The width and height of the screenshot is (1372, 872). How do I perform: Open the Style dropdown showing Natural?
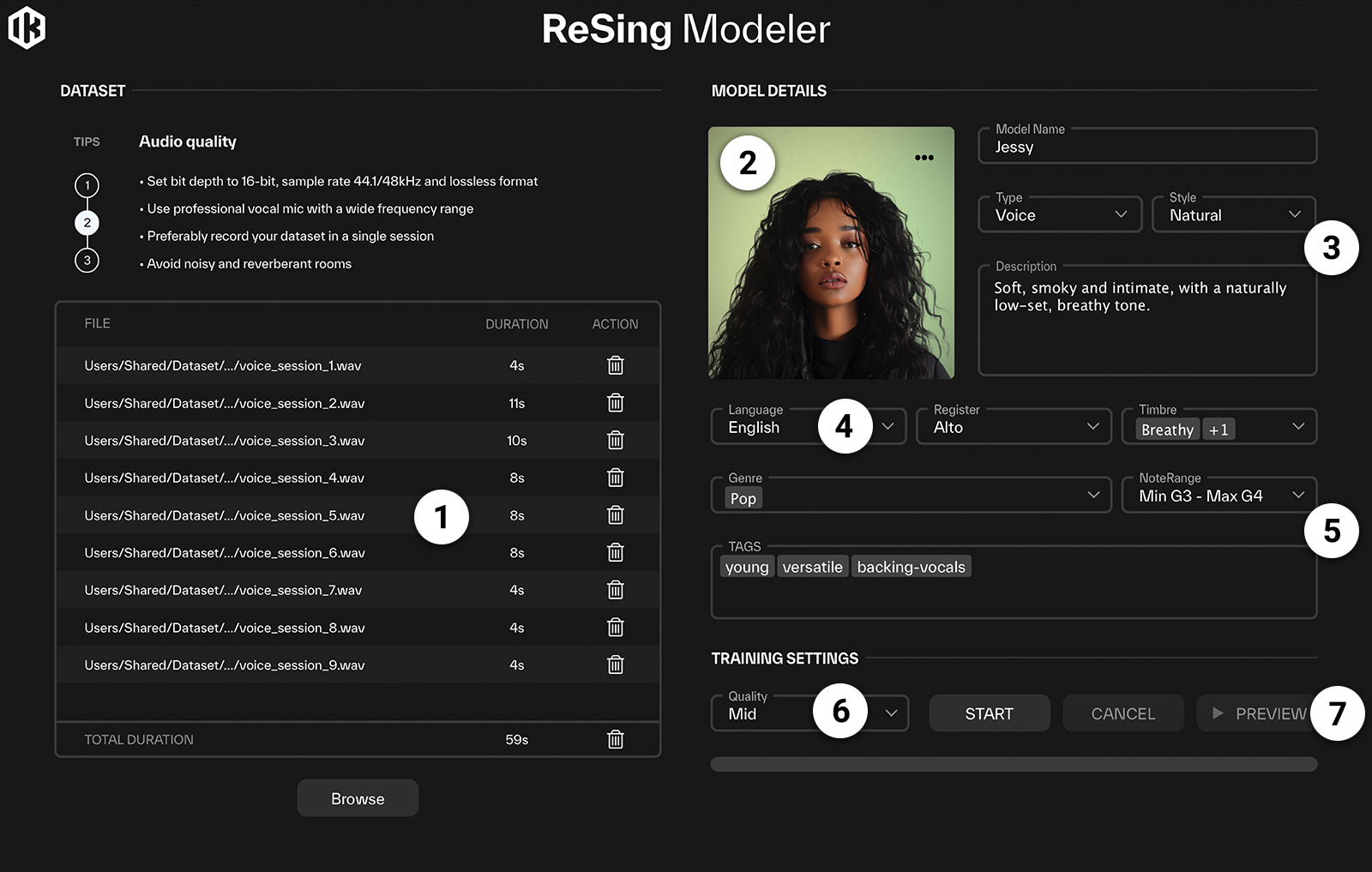point(1233,214)
